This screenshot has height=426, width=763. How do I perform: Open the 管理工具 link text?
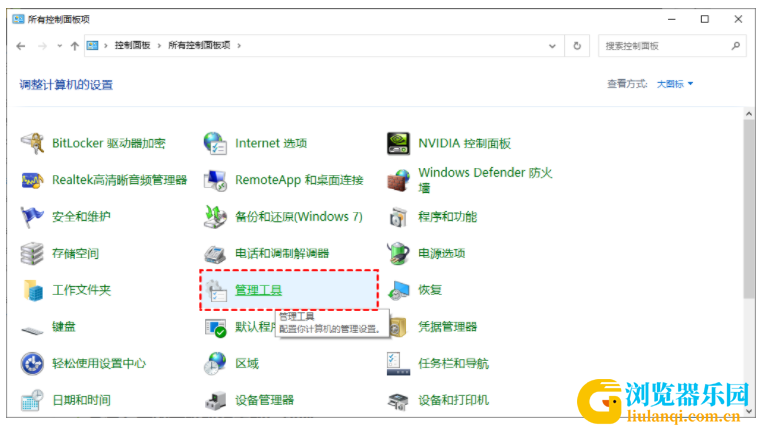(258, 290)
